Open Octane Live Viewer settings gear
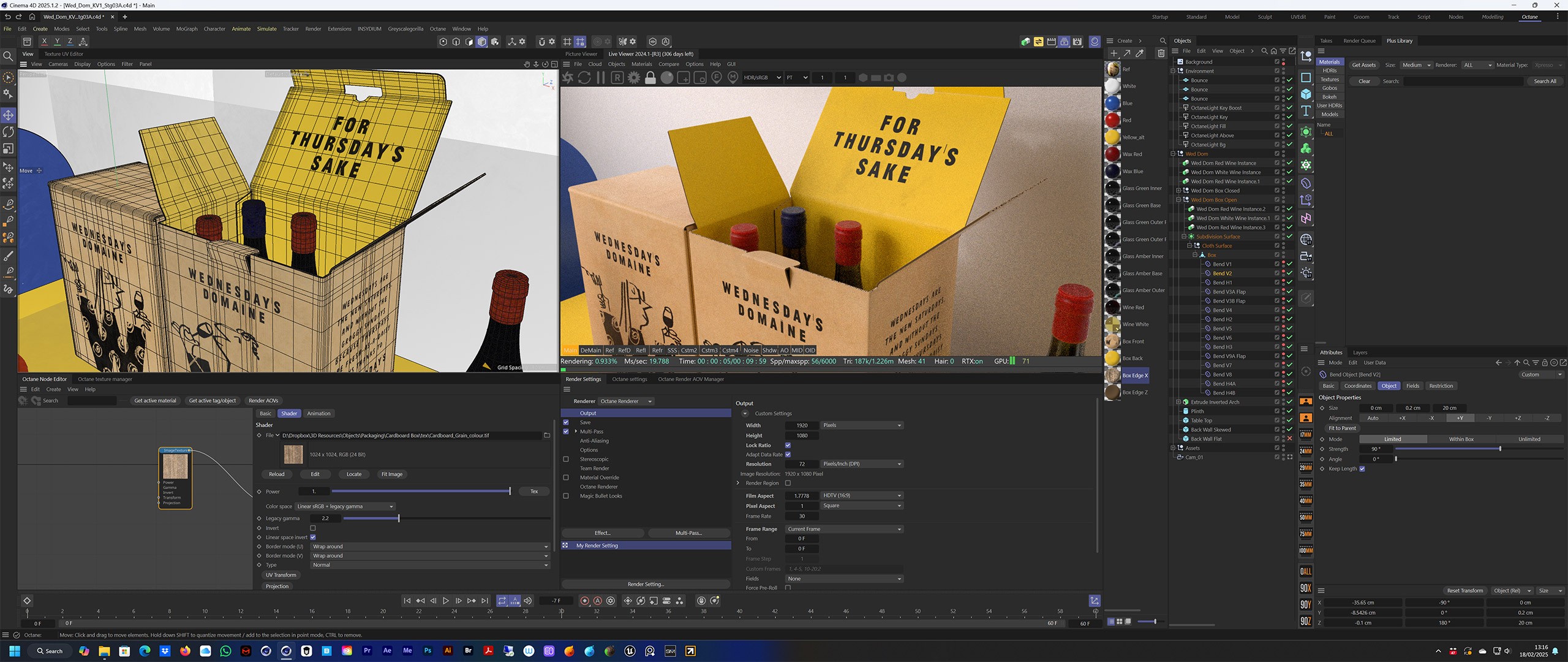 click(634, 78)
